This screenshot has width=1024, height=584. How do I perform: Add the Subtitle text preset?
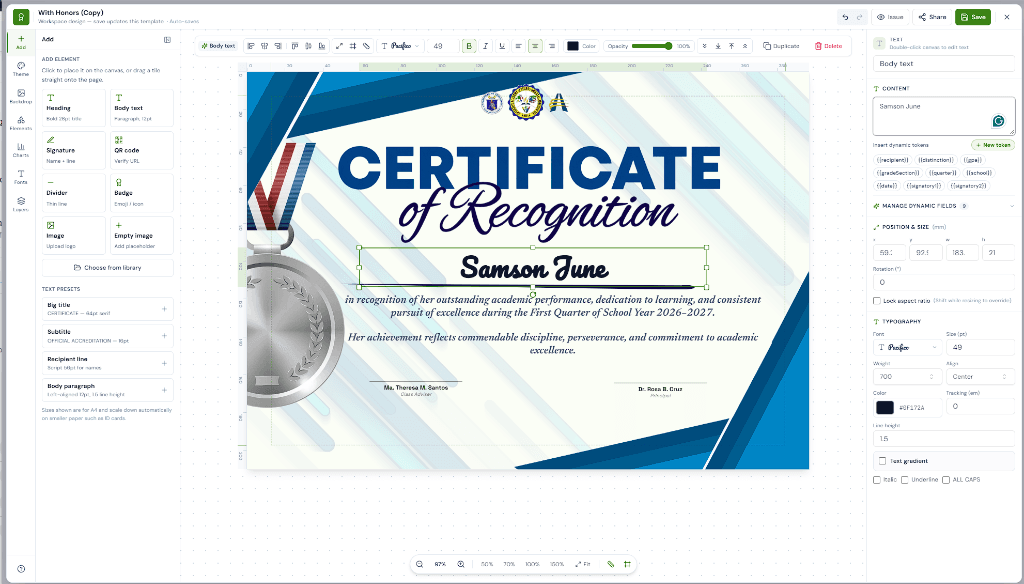108,336
